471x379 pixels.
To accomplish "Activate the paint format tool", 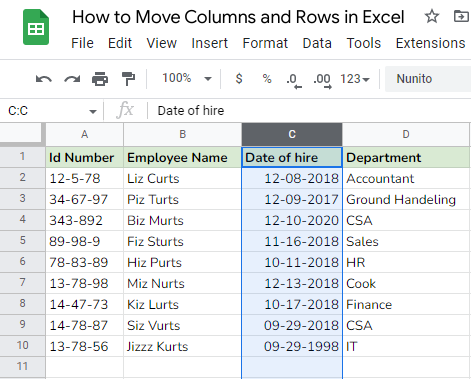I will coord(128,79).
